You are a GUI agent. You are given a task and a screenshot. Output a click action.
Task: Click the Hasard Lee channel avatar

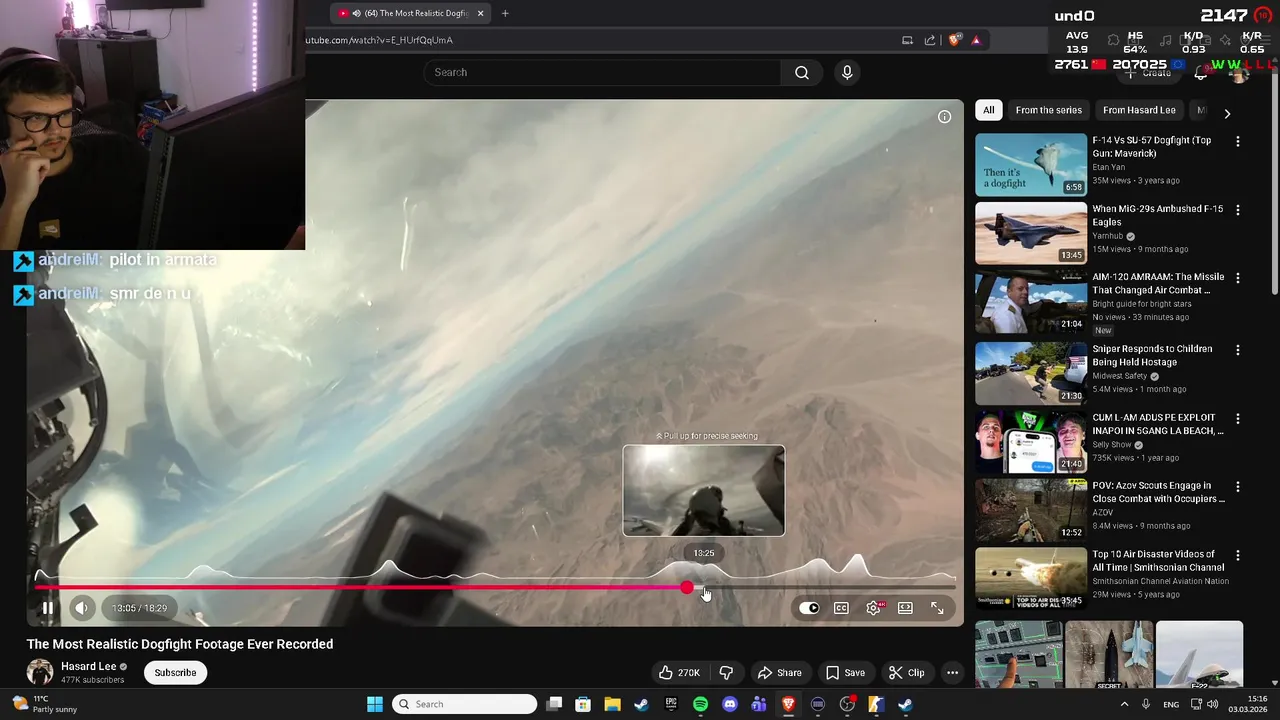pos(40,672)
